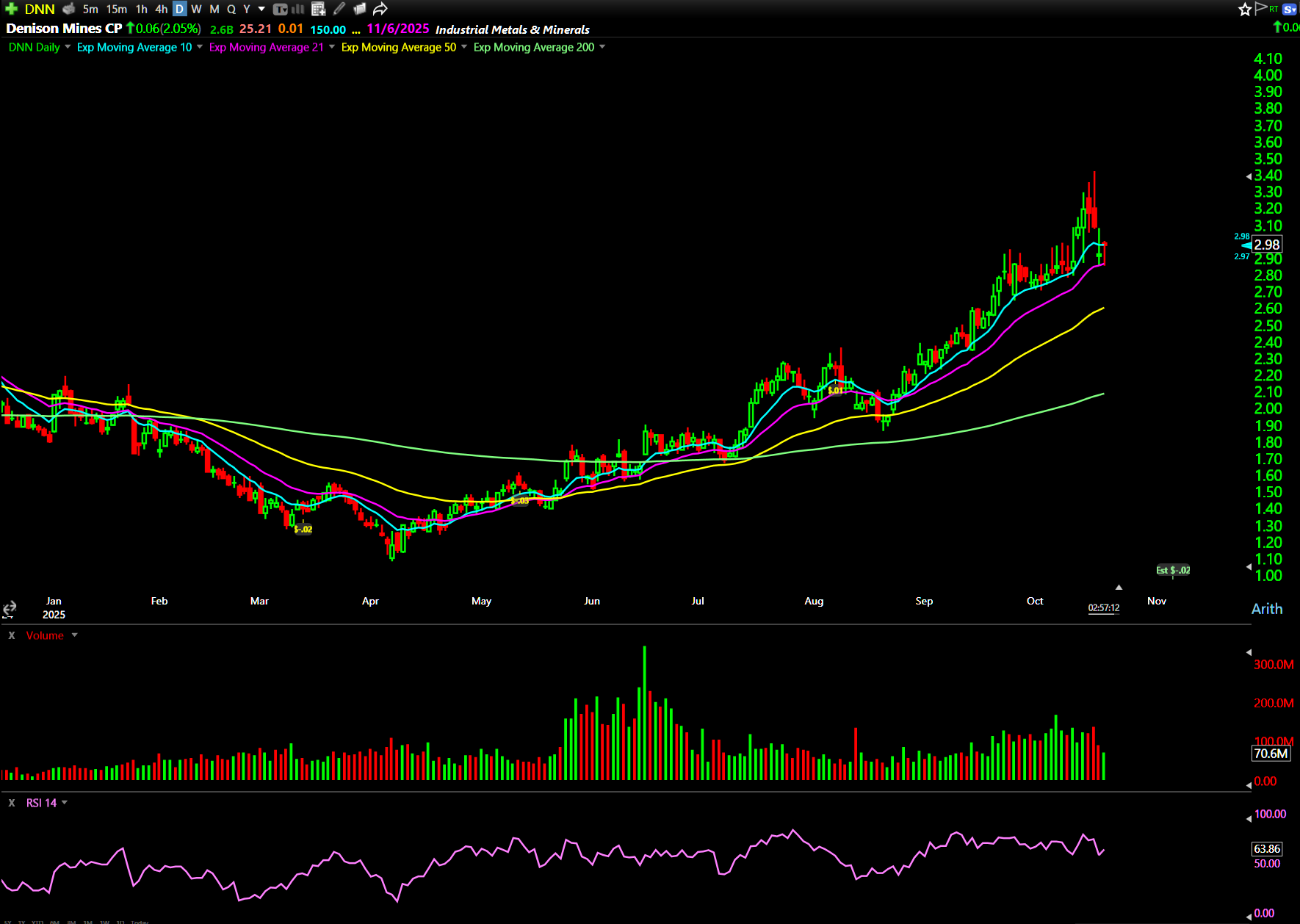1300x924 pixels.
Task: Open the timeframe list dropdown arrow
Action: 261,9
